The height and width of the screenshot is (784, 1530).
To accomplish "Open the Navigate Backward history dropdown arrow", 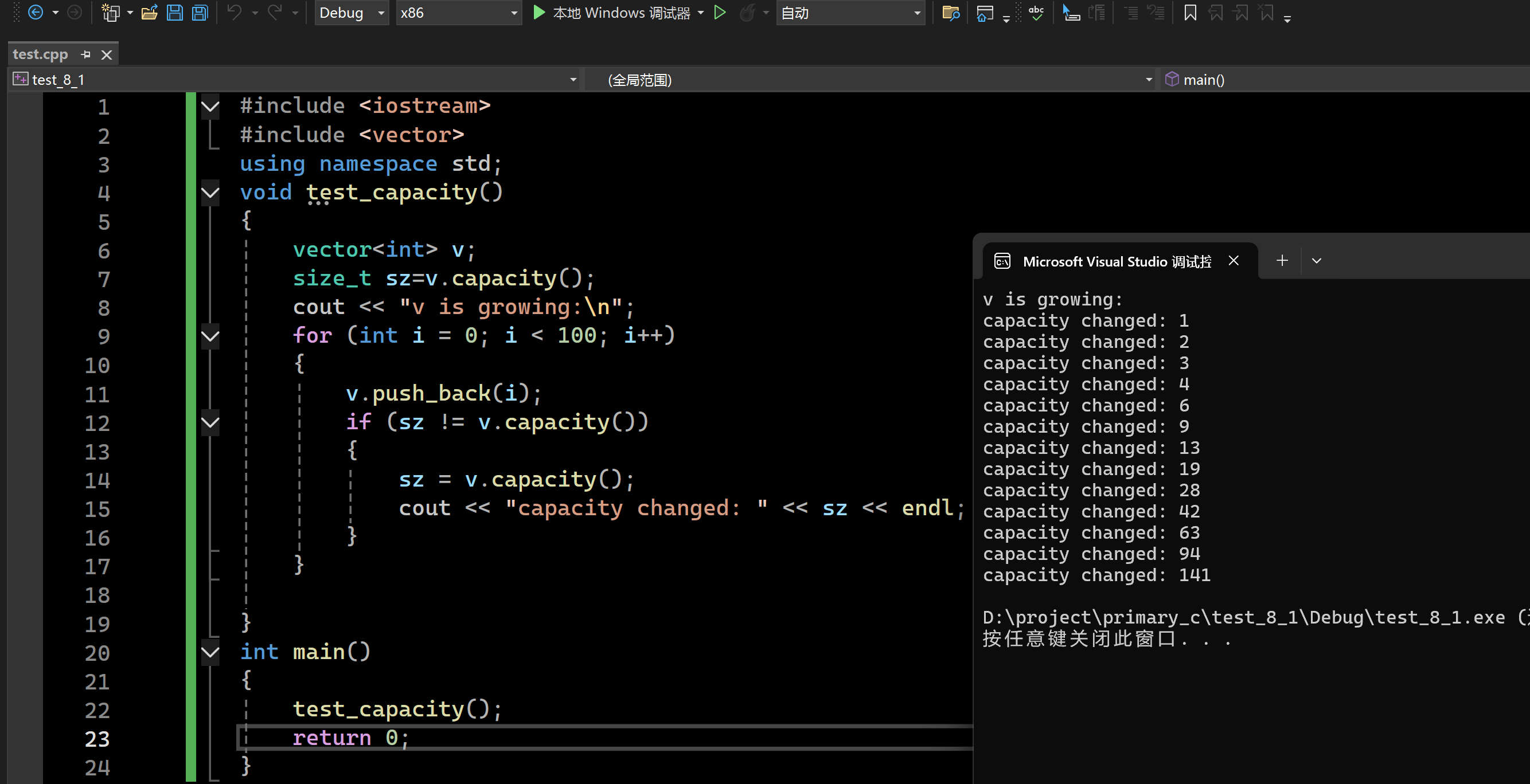I will 55,13.
